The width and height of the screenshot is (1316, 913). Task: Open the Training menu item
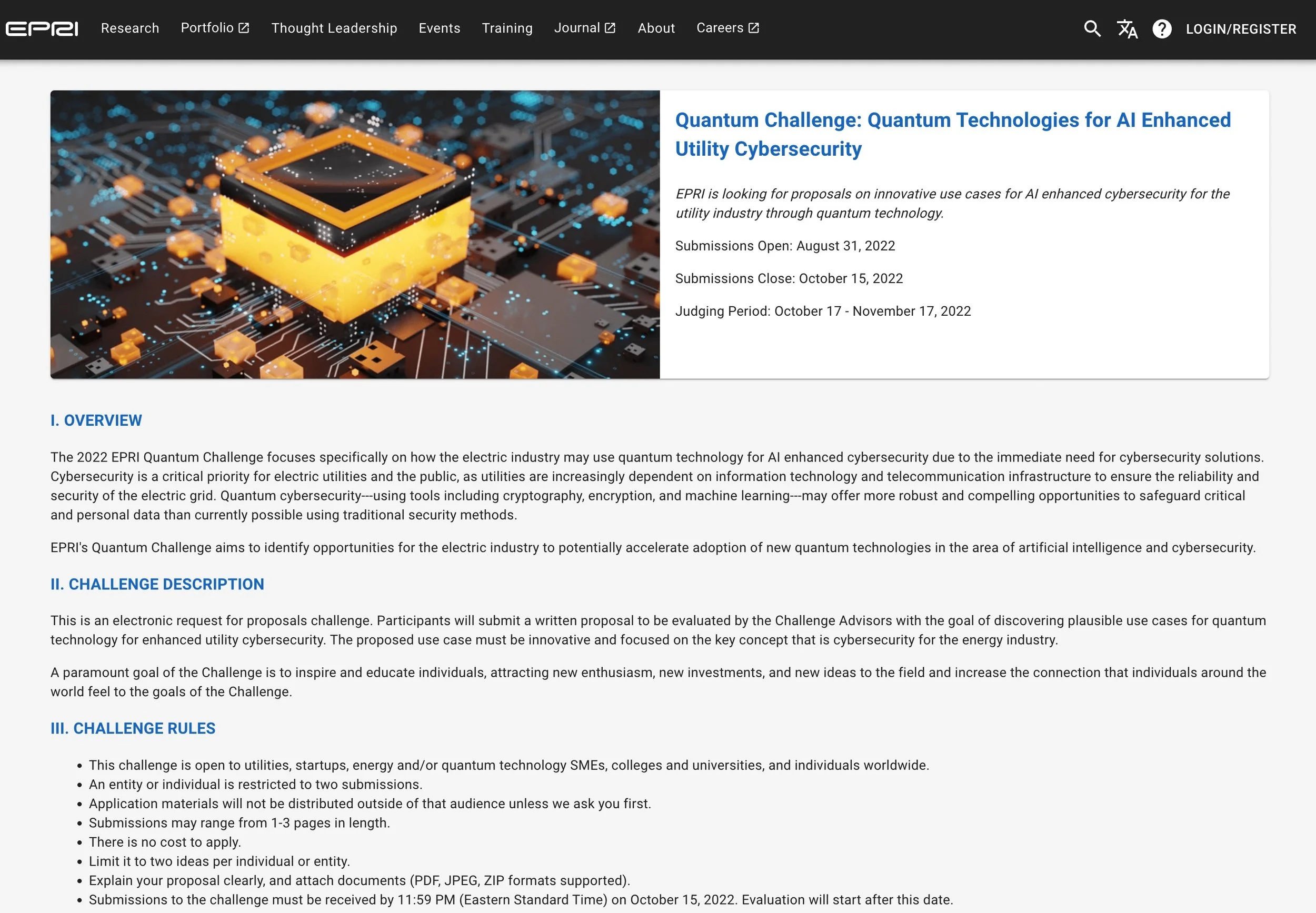[507, 28]
